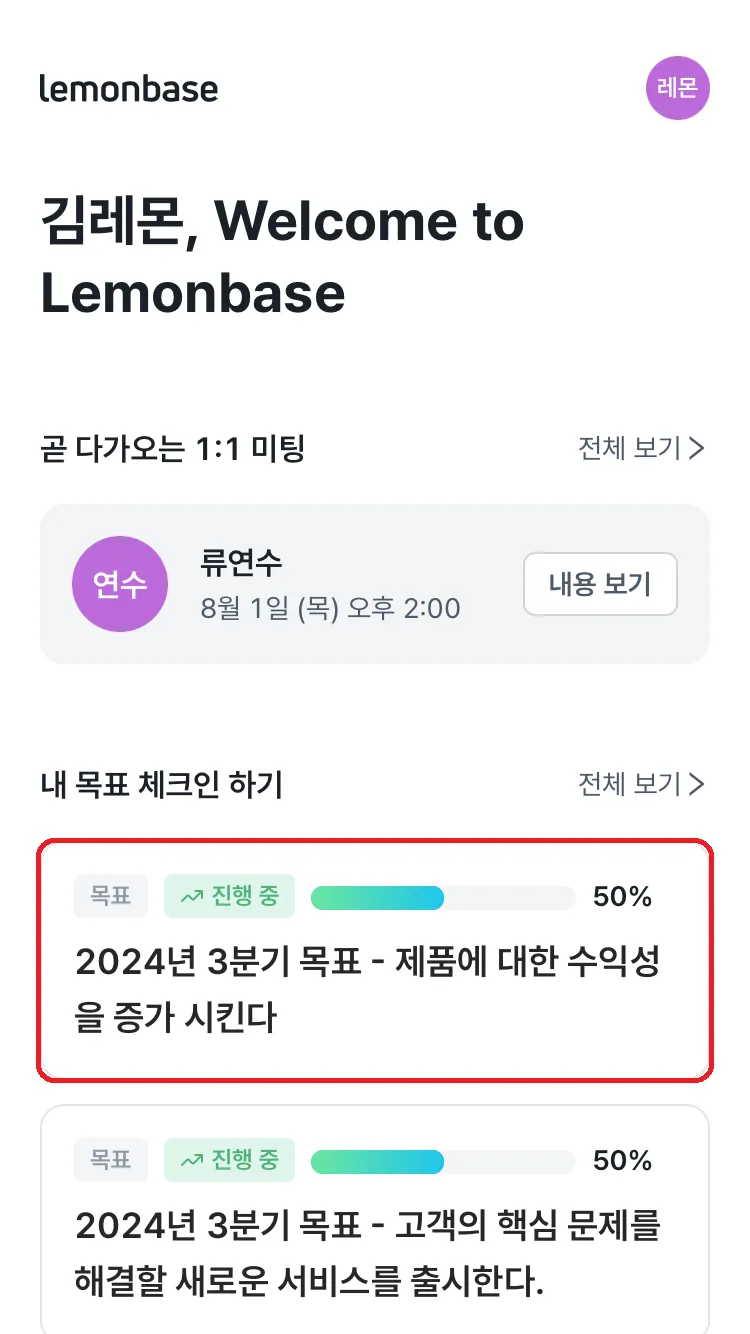750x1334 pixels.
Task: Click the lemonbase logo
Action: click(x=129, y=88)
